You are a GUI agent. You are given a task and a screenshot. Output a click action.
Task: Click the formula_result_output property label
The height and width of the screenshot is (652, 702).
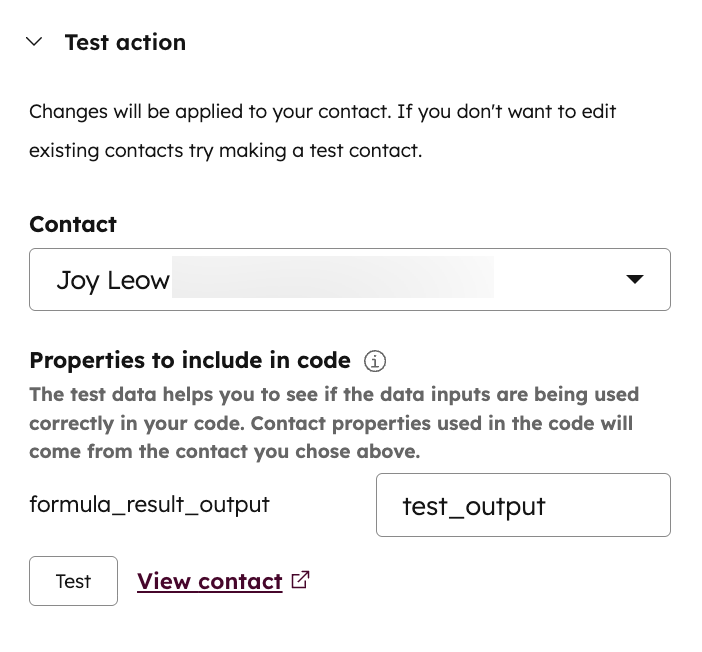pyautogui.click(x=149, y=504)
